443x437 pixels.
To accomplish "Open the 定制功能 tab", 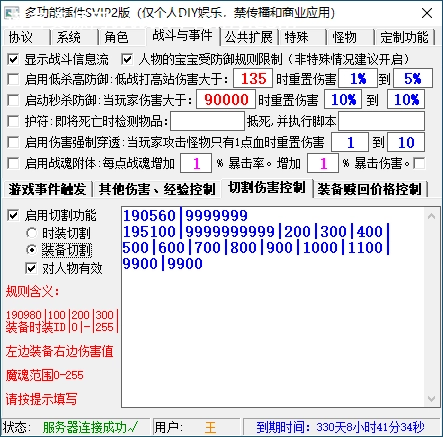I will 405,37.
